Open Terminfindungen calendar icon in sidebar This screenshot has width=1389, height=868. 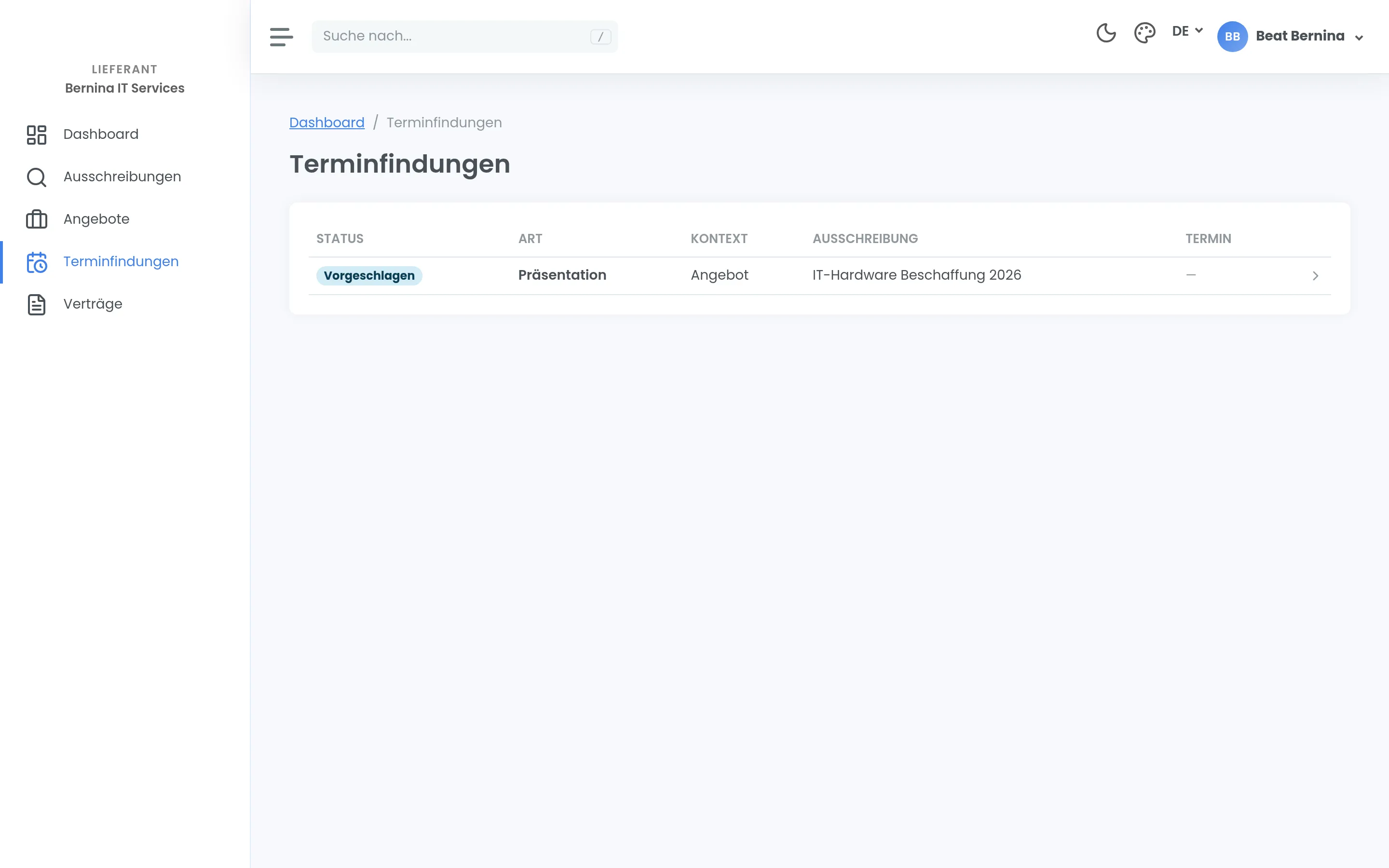coord(37,262)
